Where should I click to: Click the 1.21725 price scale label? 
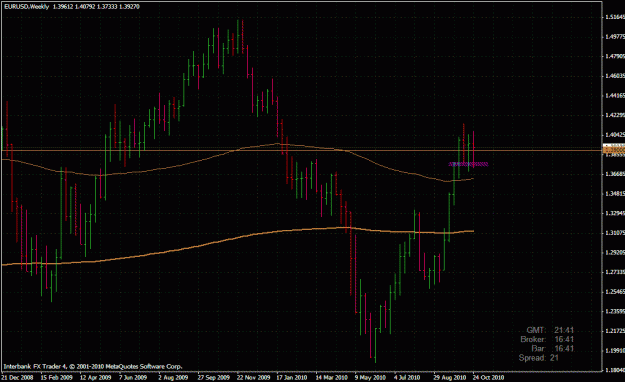(615, 331)
